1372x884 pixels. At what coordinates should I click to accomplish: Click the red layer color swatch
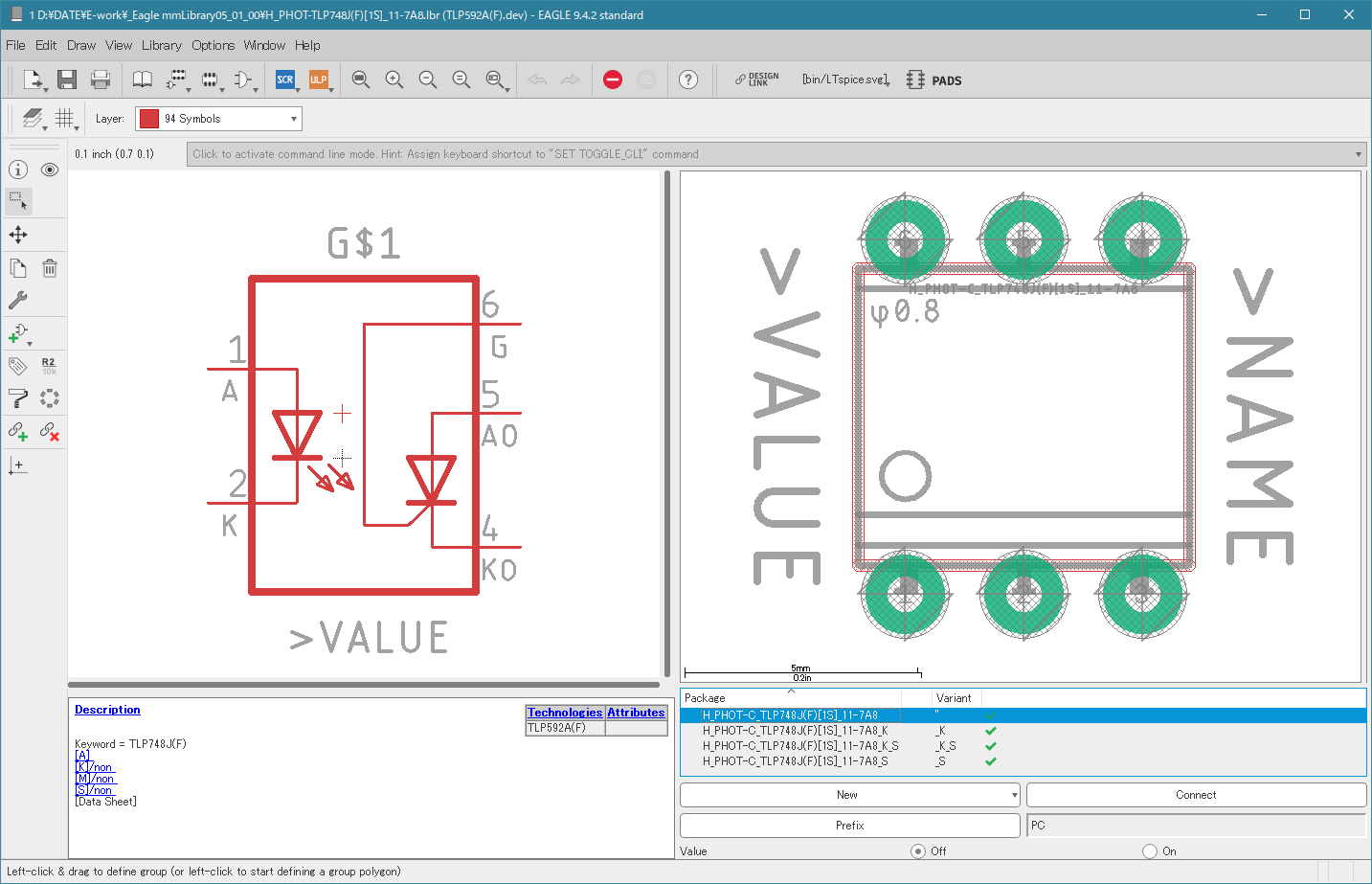(149, 118)
